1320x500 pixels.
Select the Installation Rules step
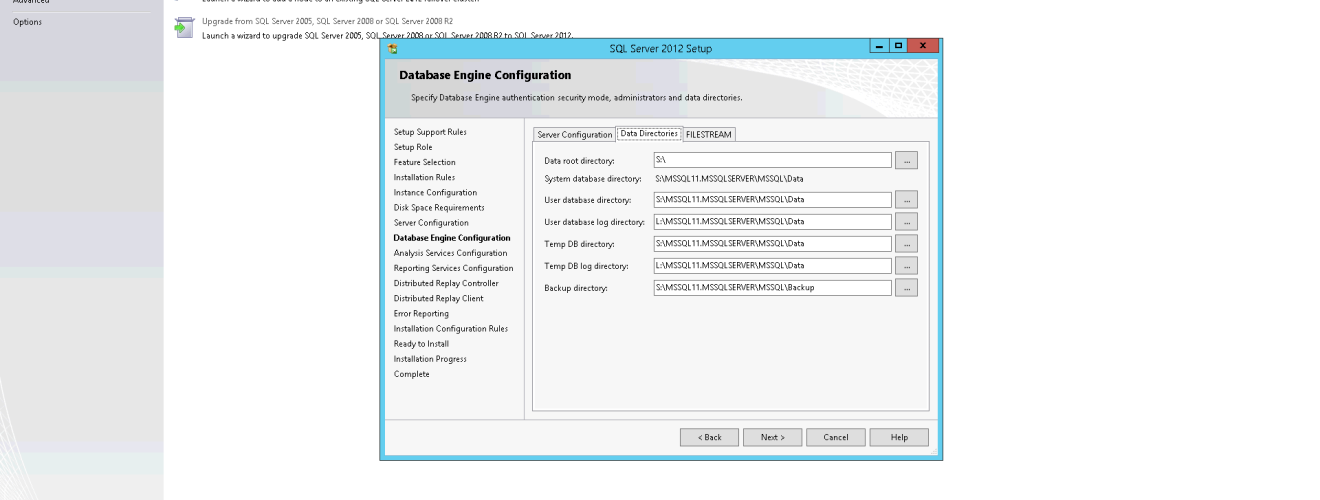coord(424,177)
